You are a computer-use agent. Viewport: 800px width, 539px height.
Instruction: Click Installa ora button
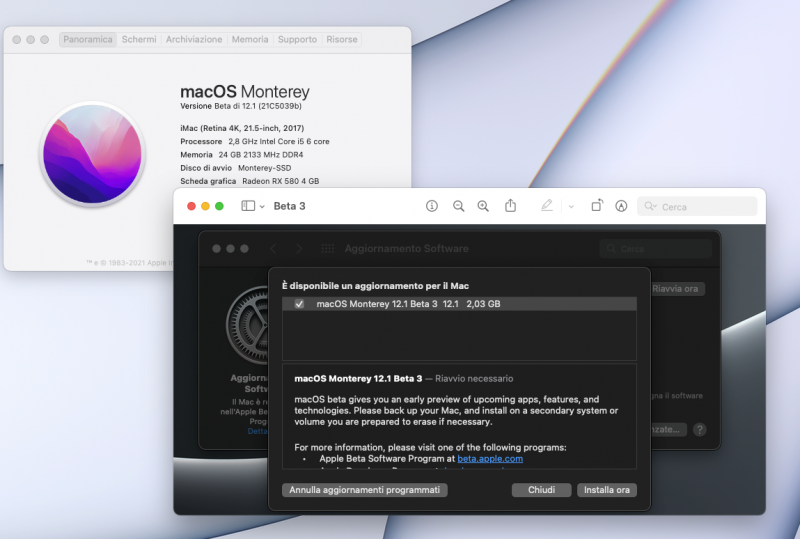pyautogui.click(x=607, y=490)
